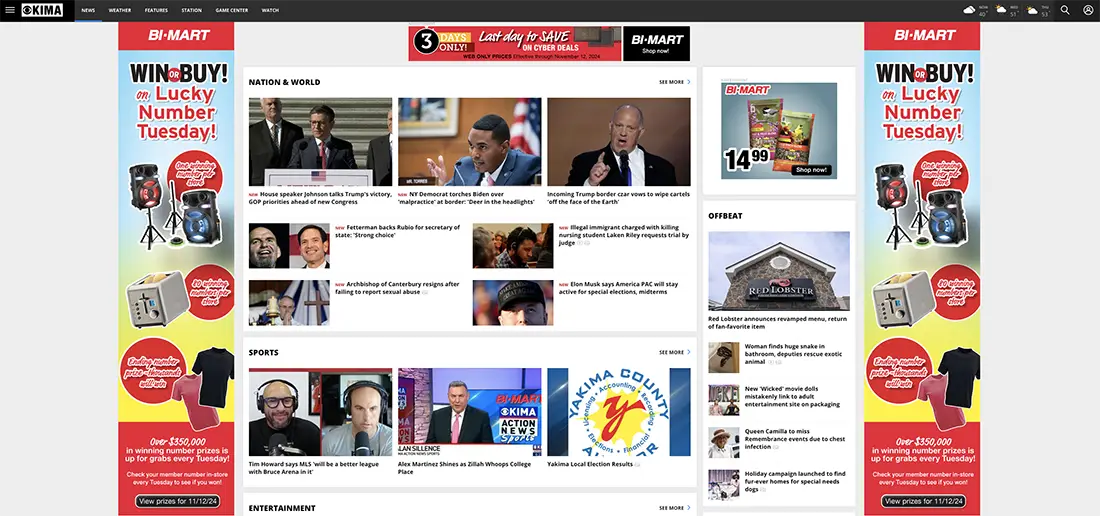The height and width of the screenshot is (516, 1100).
Task: Open the user account icon
Action: coord(1088,10)
